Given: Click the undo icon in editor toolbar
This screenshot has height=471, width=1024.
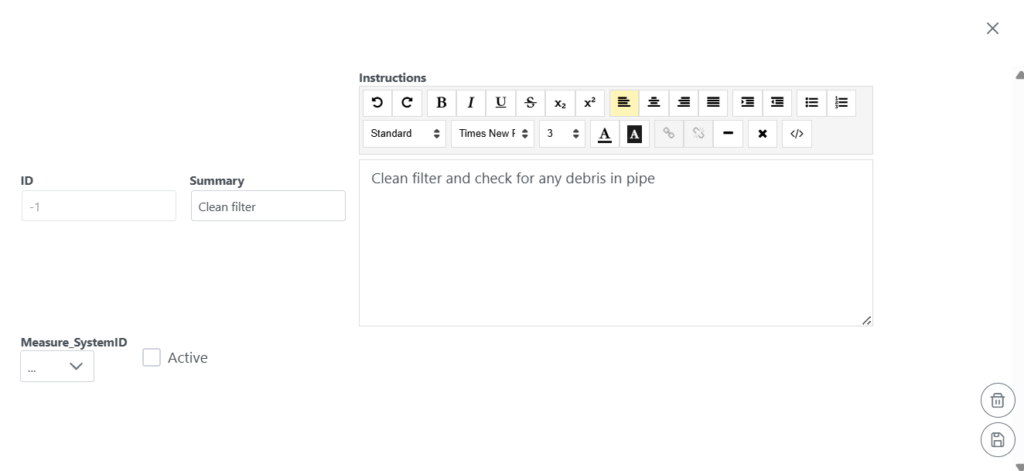Looking at the screenshot, I should [x=377, y=102].
